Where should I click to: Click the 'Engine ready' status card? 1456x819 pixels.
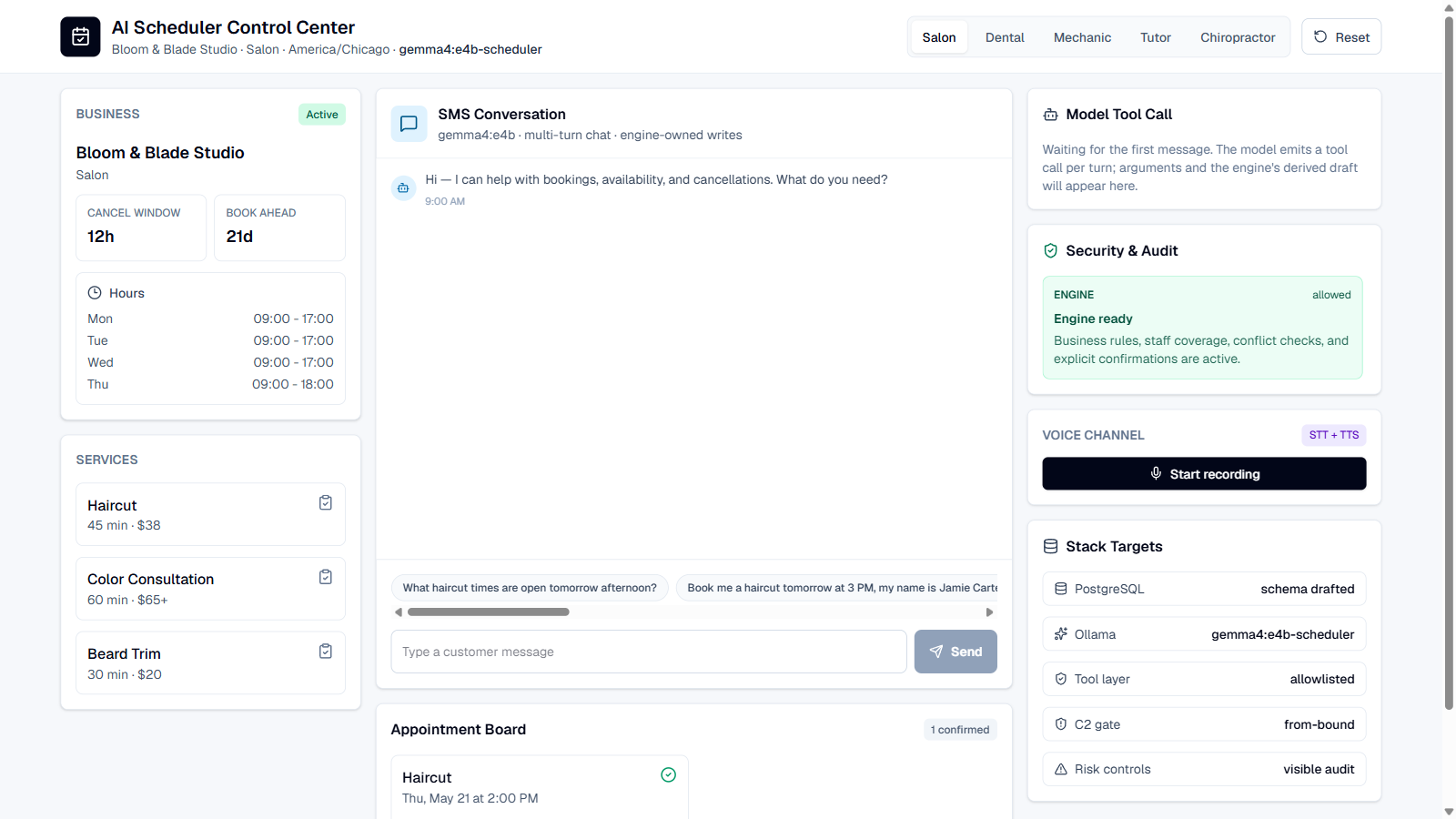point(1202,328)
